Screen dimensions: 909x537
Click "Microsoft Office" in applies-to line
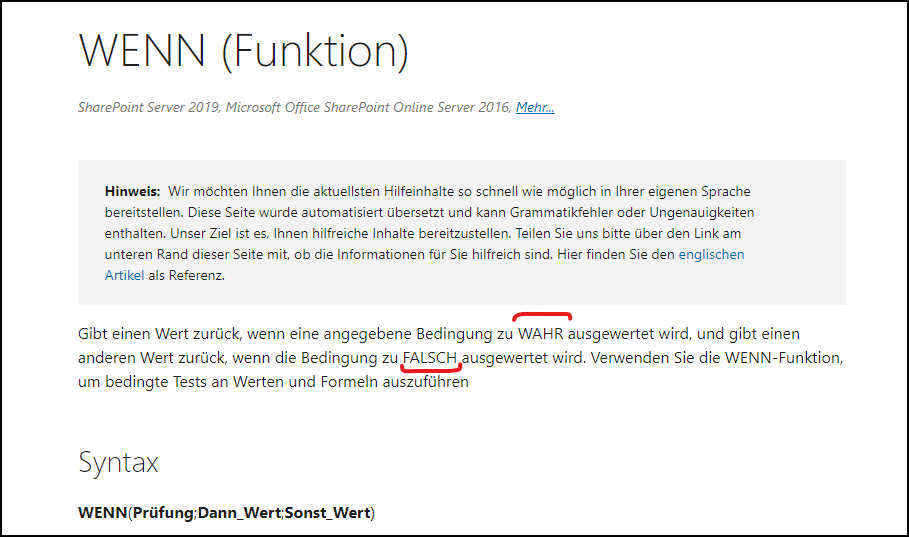[x=273, y=107]
